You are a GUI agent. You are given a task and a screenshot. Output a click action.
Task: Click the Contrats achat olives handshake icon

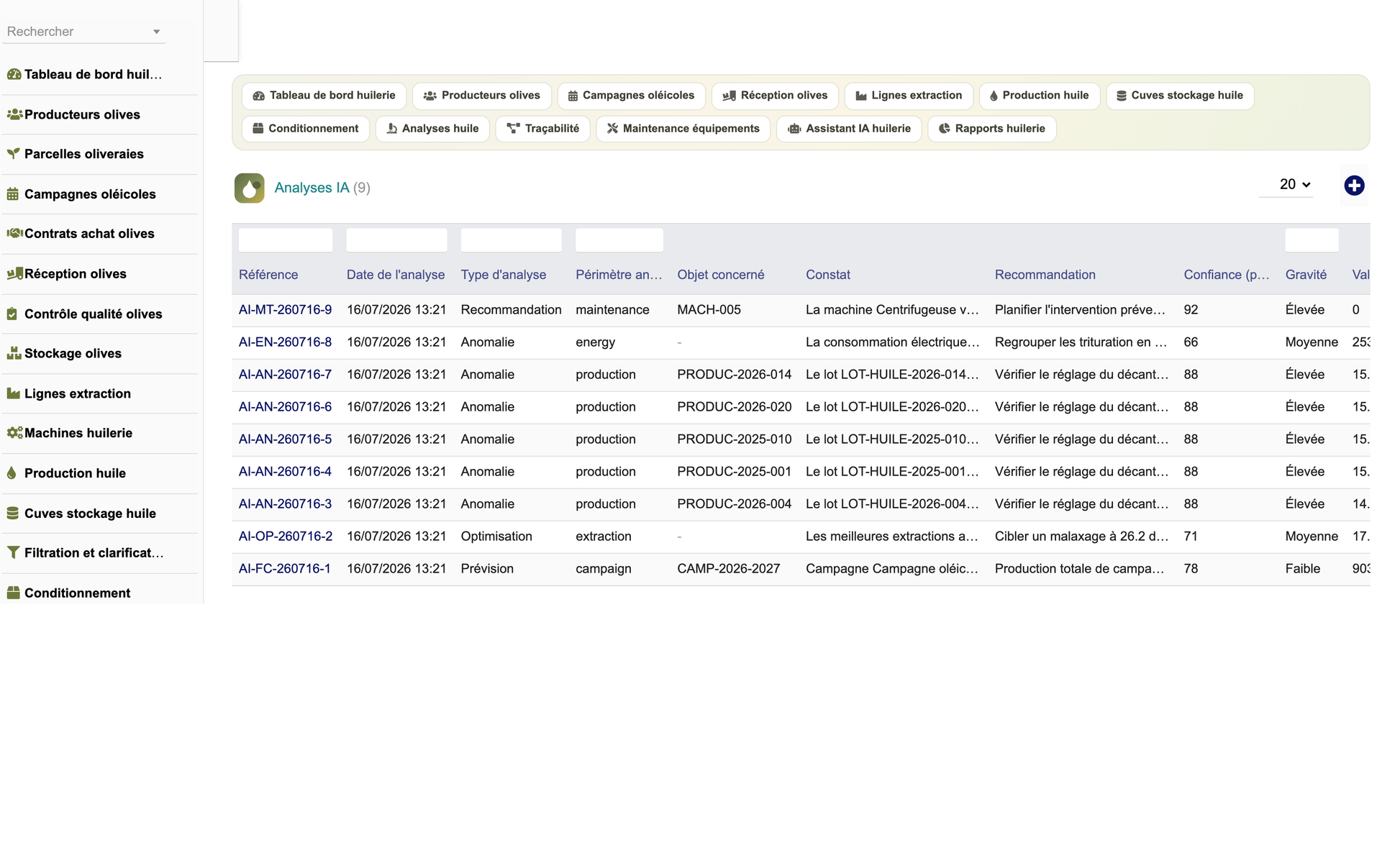(x=14, y=234)
